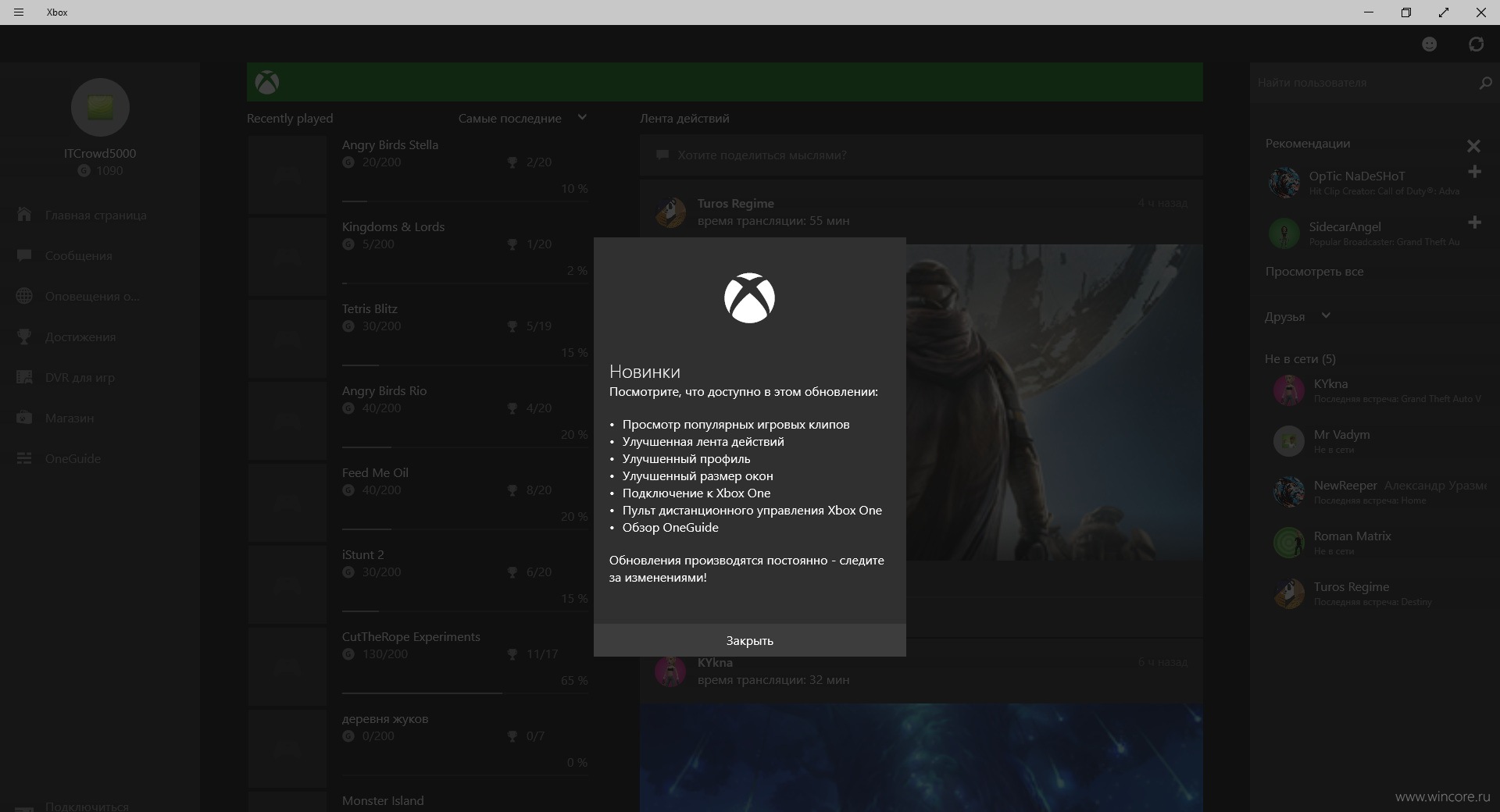Open iStunt 2 game entry
This screenshot has width=1500, height=812.
point(418,584)
